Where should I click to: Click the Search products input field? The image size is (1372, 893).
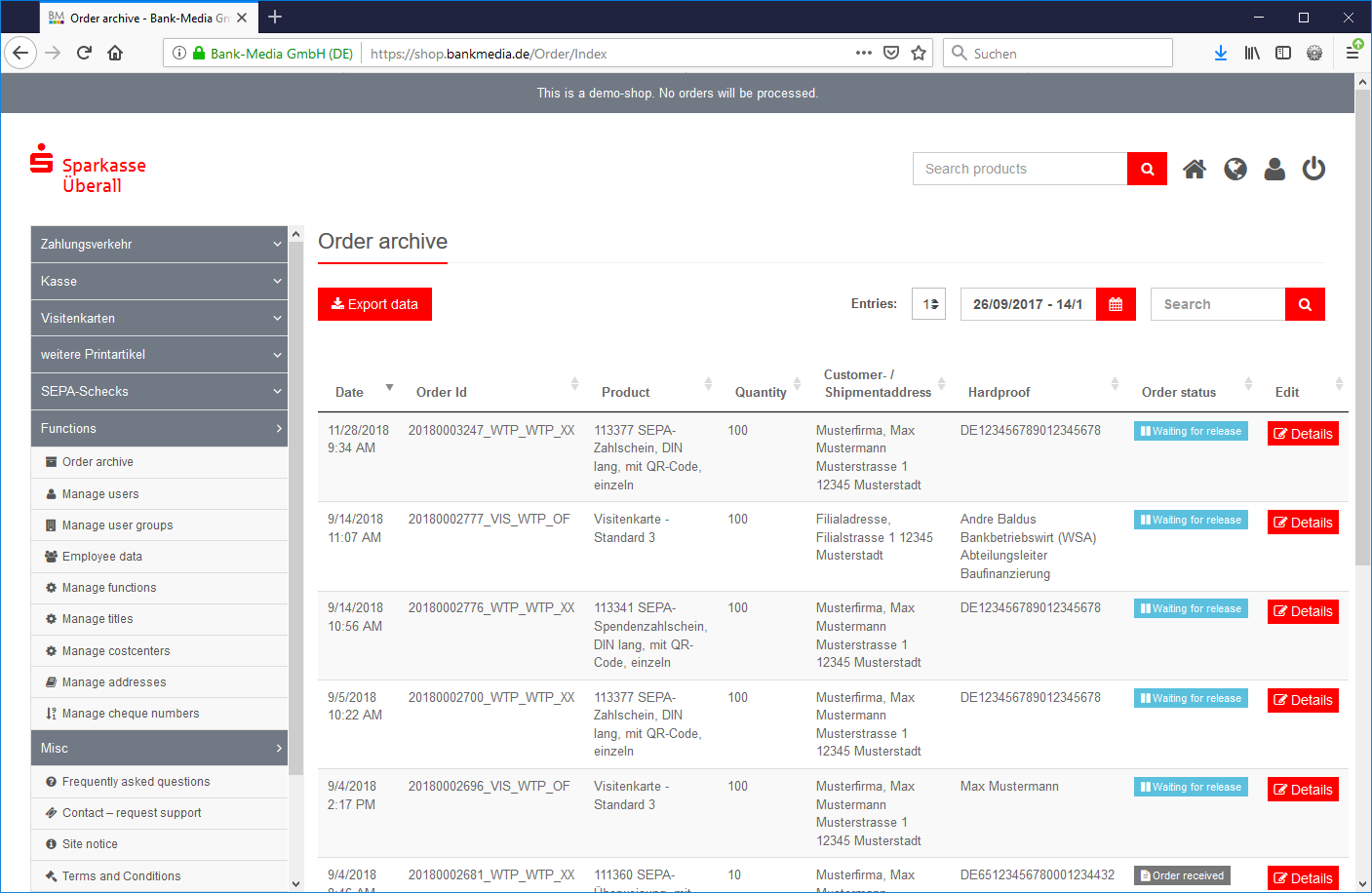1020,169
